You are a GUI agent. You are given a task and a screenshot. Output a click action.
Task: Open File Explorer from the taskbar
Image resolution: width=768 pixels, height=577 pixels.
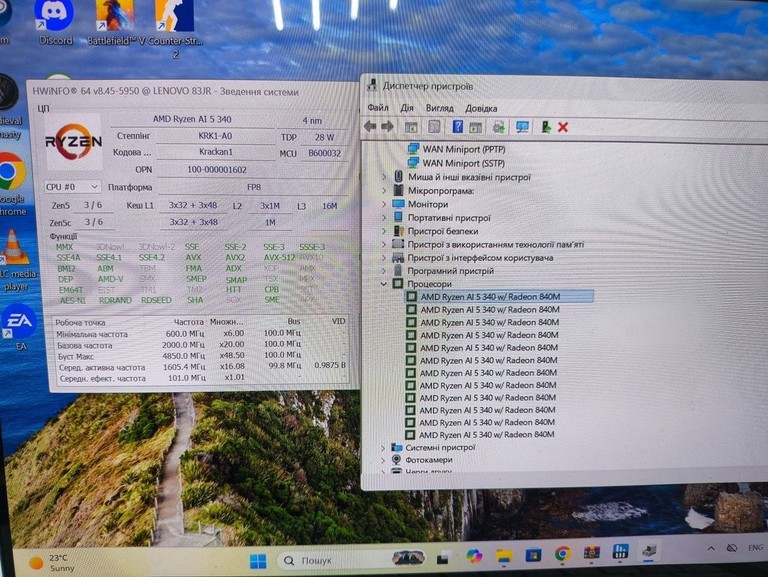[x=504, y=556]
